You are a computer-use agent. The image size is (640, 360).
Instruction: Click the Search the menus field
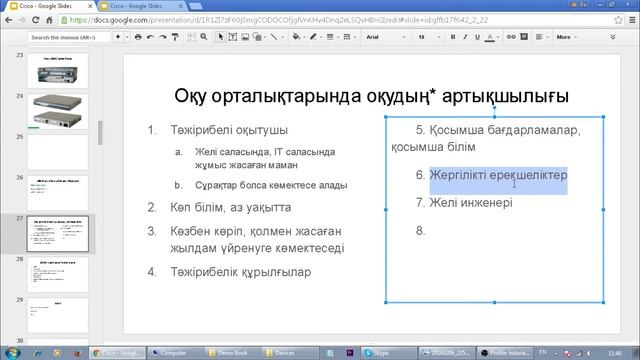point(69,37)
